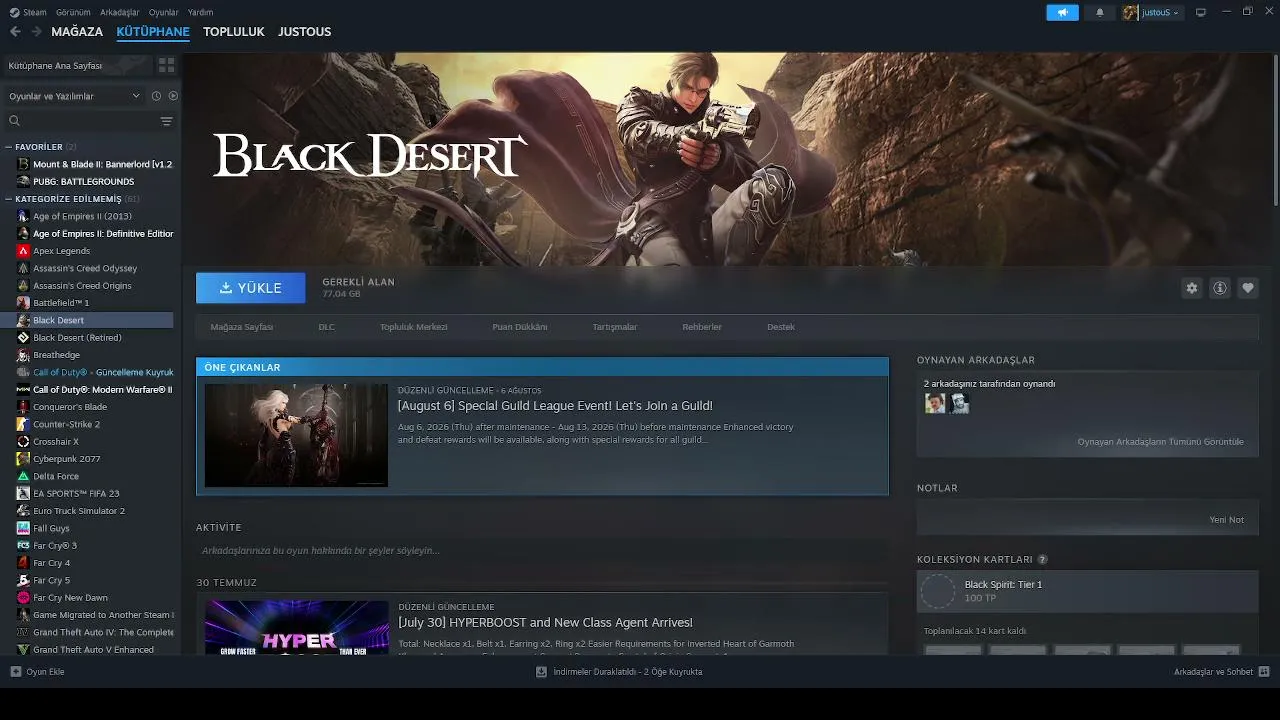Click the Cyberpunk 2077 game icon
This screenshot has height=720, width=1280.
[x=23, y=459]
